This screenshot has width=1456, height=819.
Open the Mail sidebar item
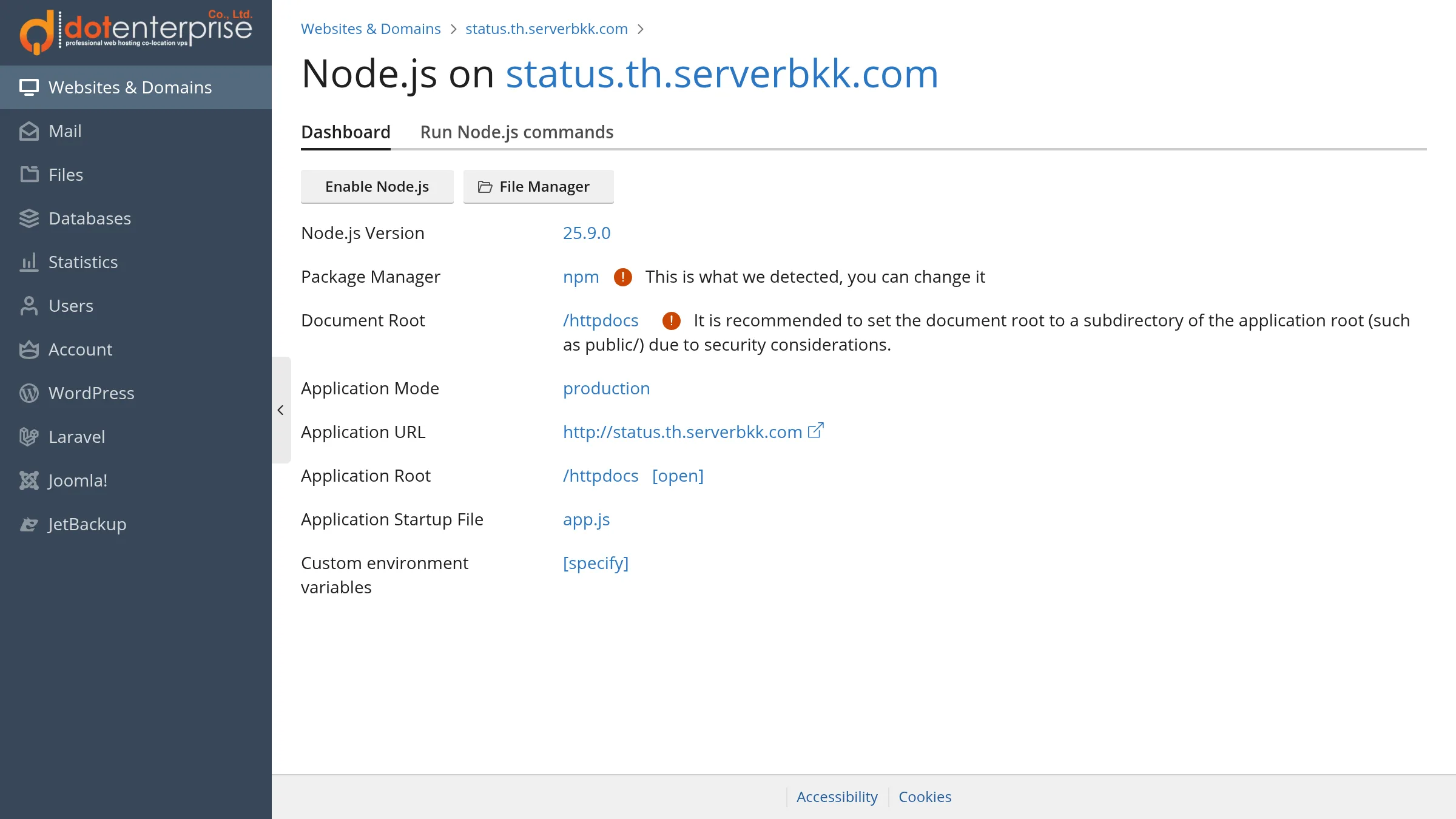tap(136, 131)
